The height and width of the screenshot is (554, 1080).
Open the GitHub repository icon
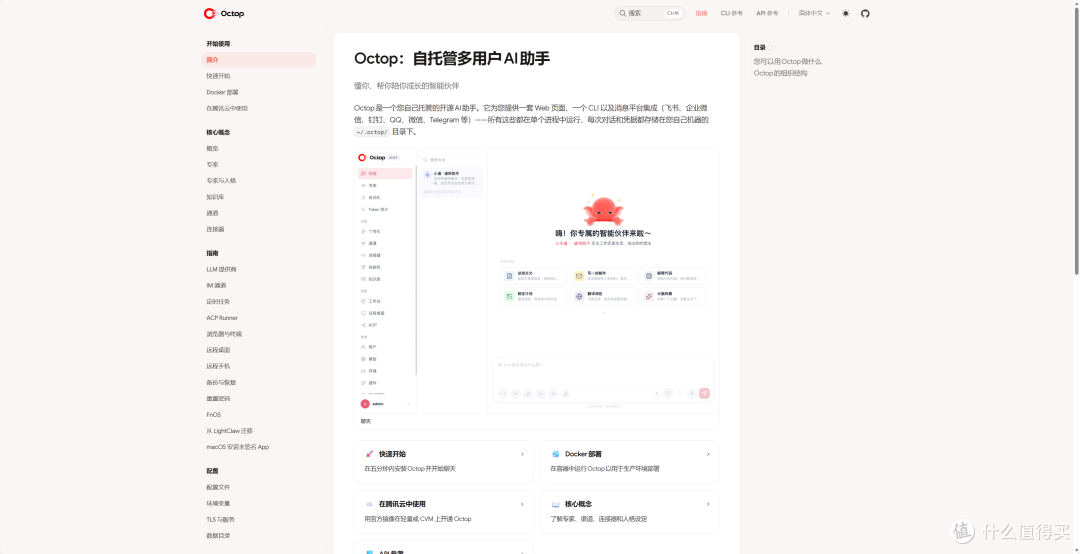[865, 13]
